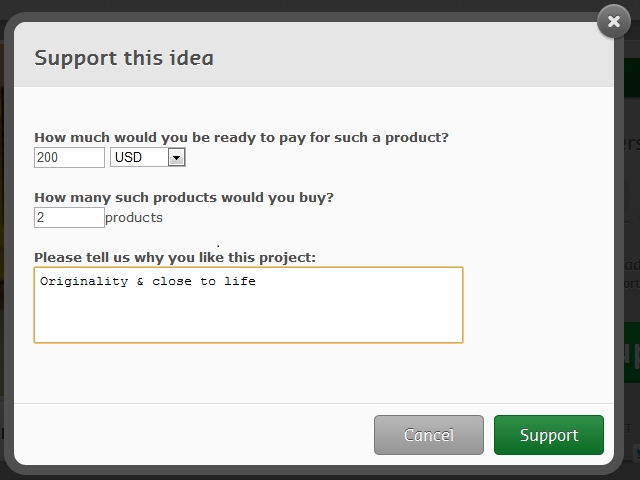This screenshot has width=640, height=480.
Task: Click the 'How much would you pay' label
Action: pyautogui.click(x=241, y=138)
